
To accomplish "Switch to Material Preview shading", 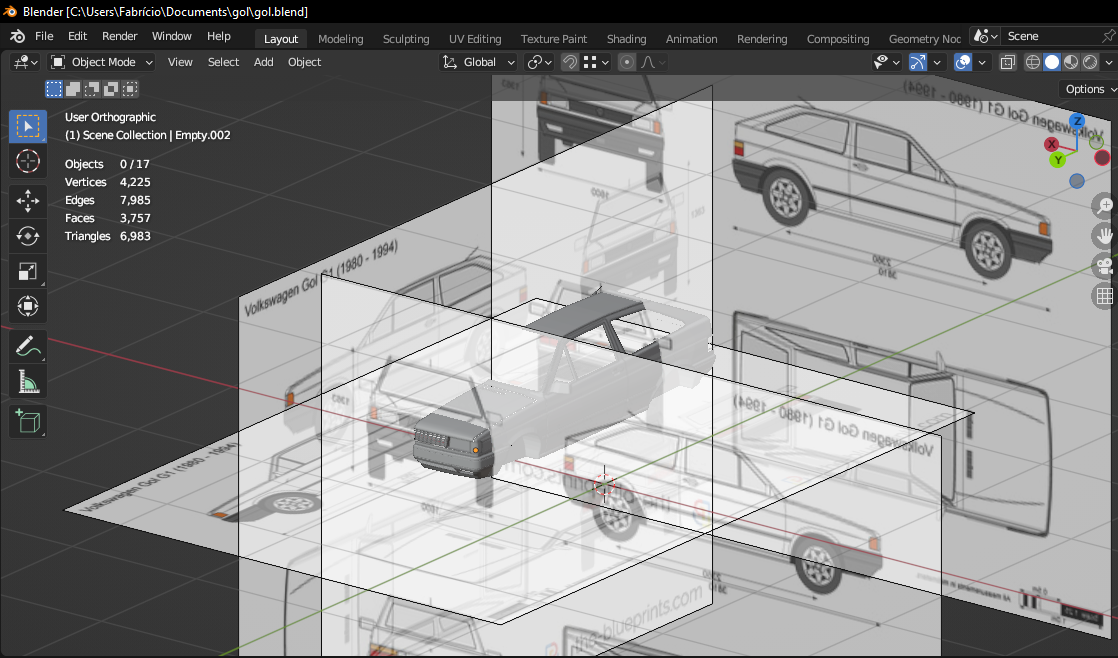I will tap(1071, 63).
